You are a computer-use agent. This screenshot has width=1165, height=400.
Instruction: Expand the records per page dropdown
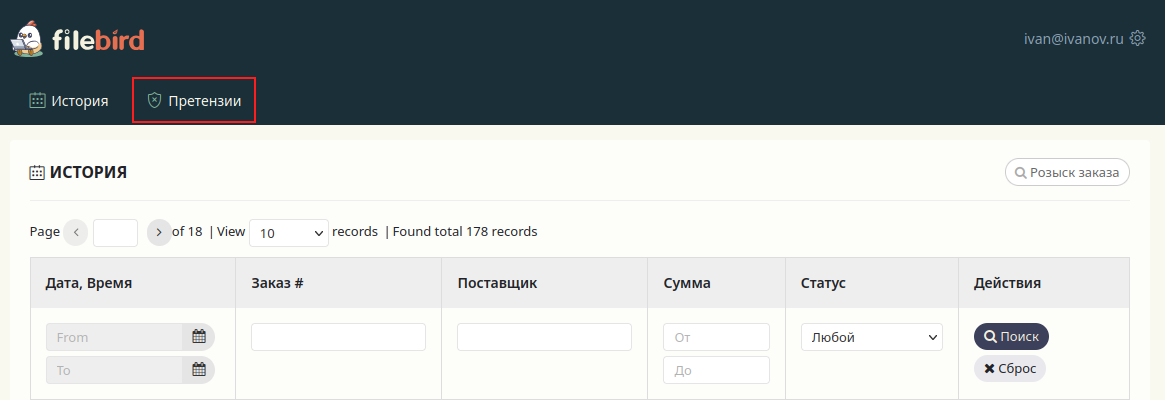click(289, 233)
